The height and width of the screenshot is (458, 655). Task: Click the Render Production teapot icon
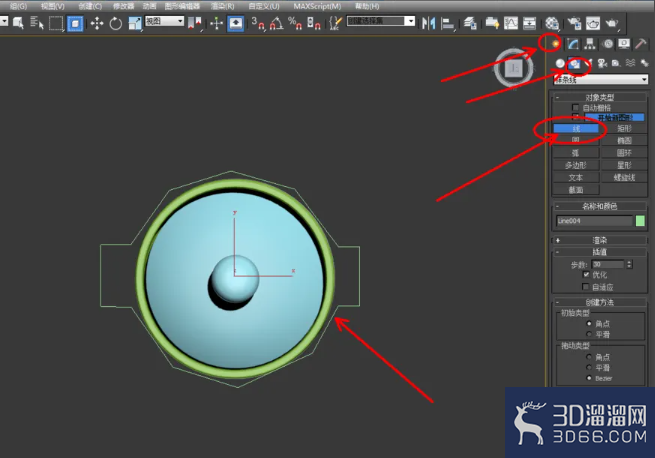pos(612,23)
